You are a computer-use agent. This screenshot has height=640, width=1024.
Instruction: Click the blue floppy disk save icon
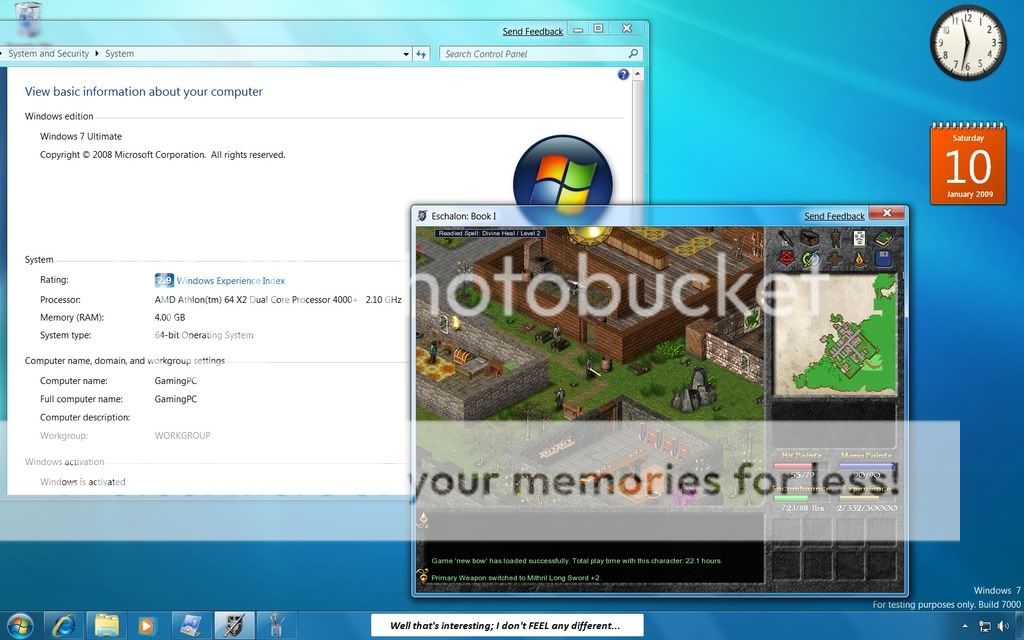click(x=883, y=260)
